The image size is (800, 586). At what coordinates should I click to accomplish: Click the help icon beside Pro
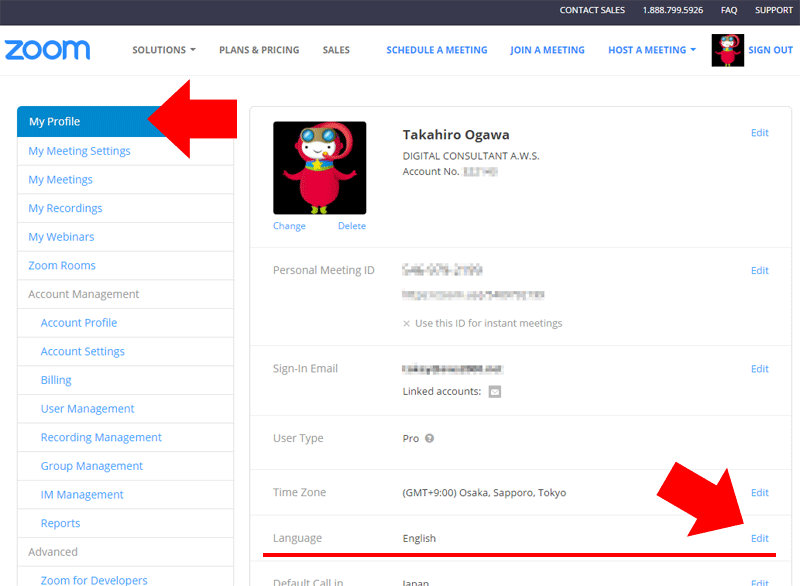tap(430, 438)
